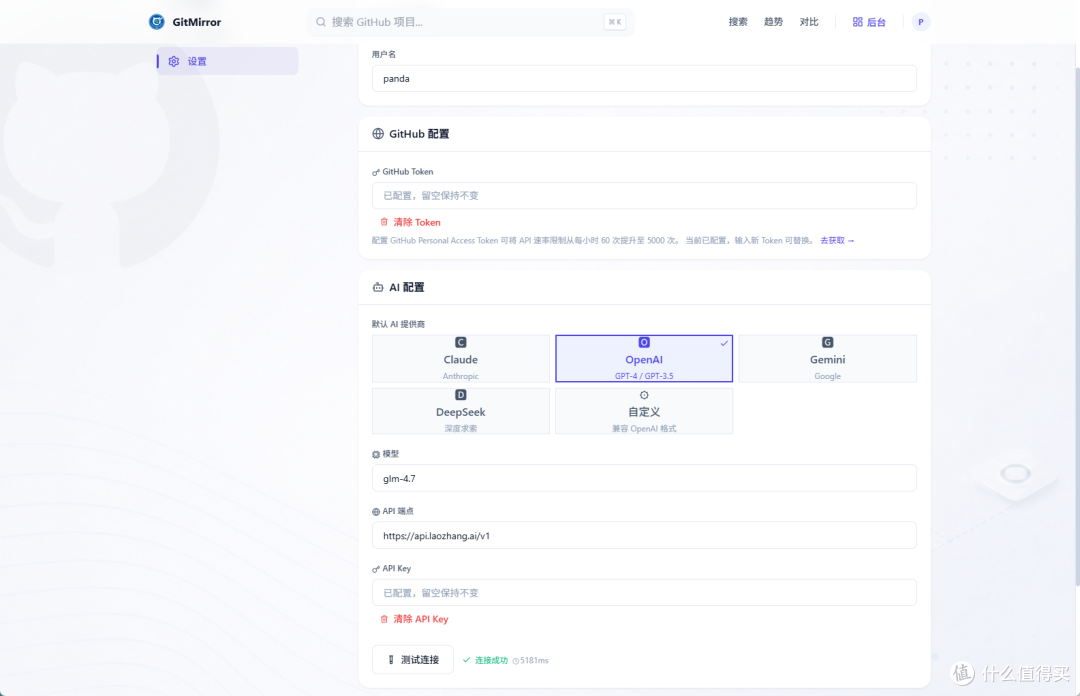Image resolution: width=1080 pixels, height=696 pixels.
Task: Click the green 连接成功 checkmark
Action: (467, 660)
